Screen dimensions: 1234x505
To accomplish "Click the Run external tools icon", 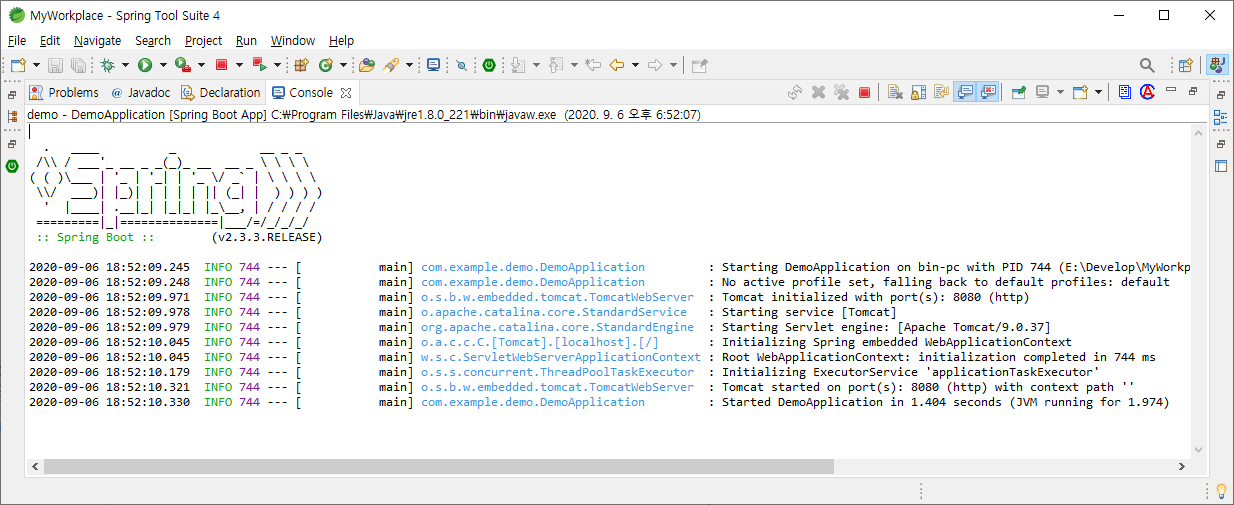I will coord(183,65).
